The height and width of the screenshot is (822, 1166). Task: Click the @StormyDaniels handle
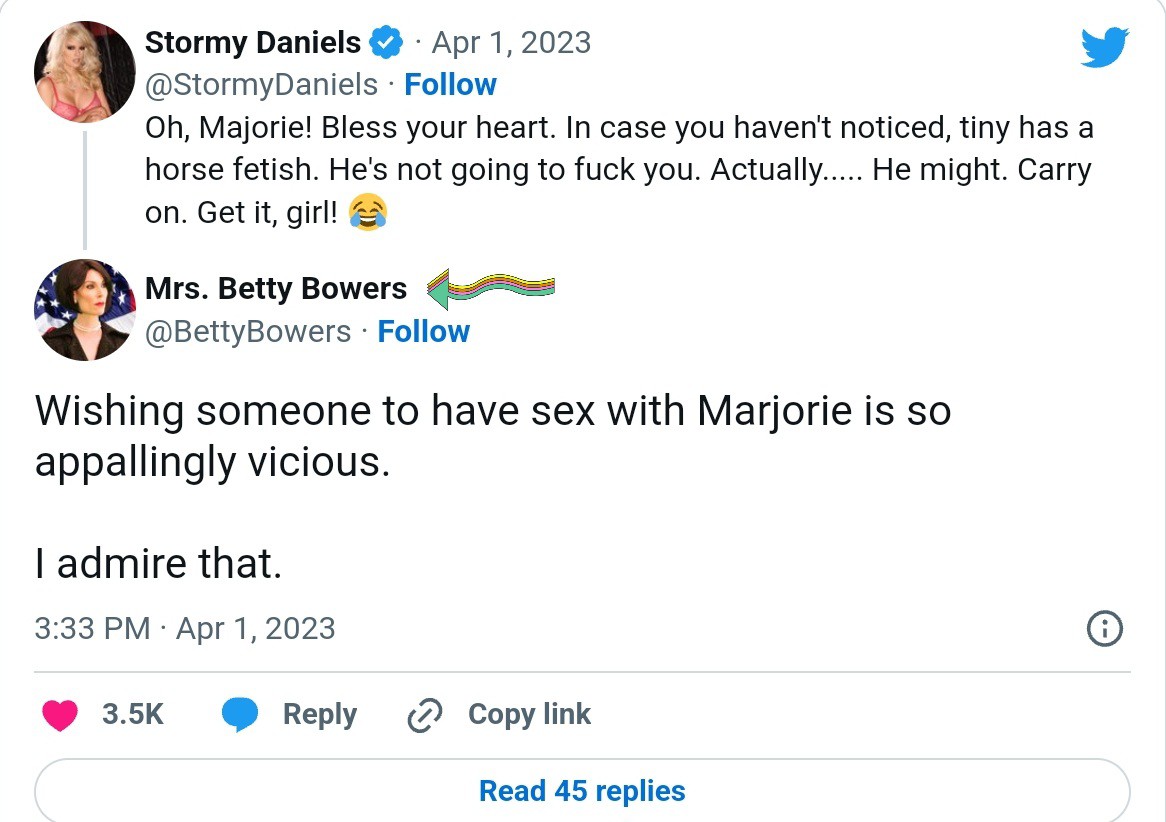click(261, 85)
